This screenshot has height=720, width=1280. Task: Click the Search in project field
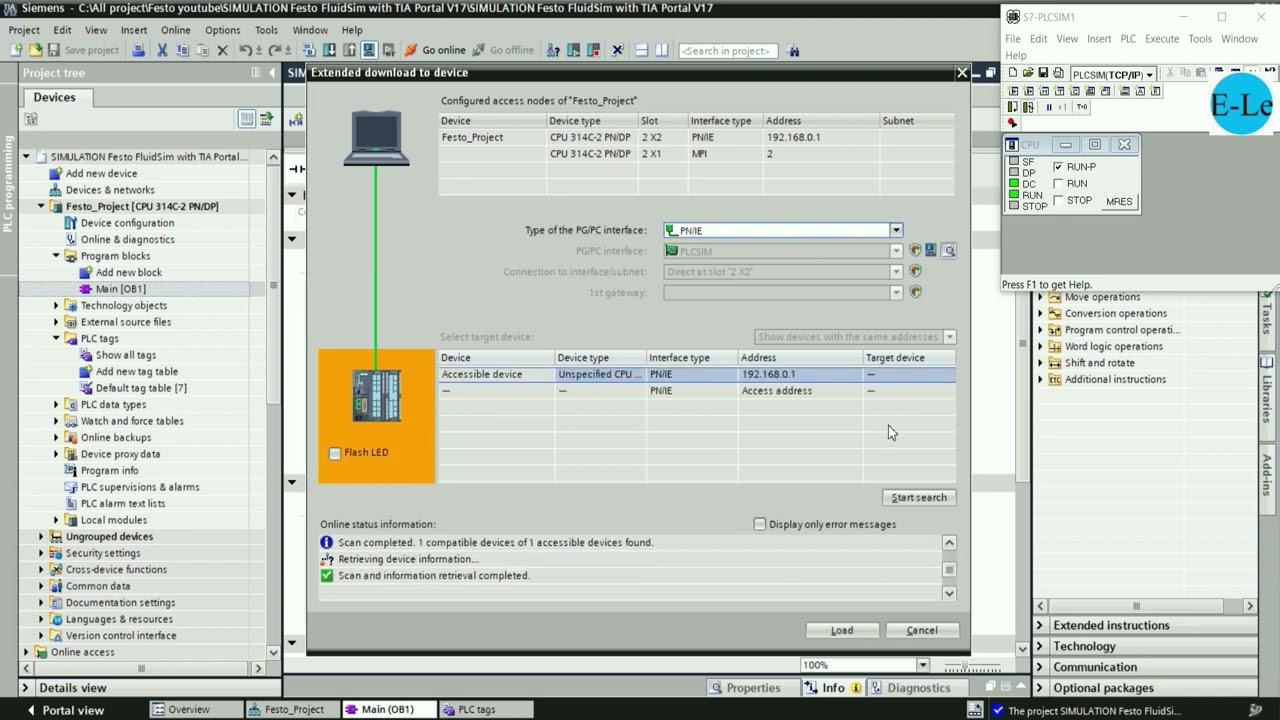click(728, 51)
